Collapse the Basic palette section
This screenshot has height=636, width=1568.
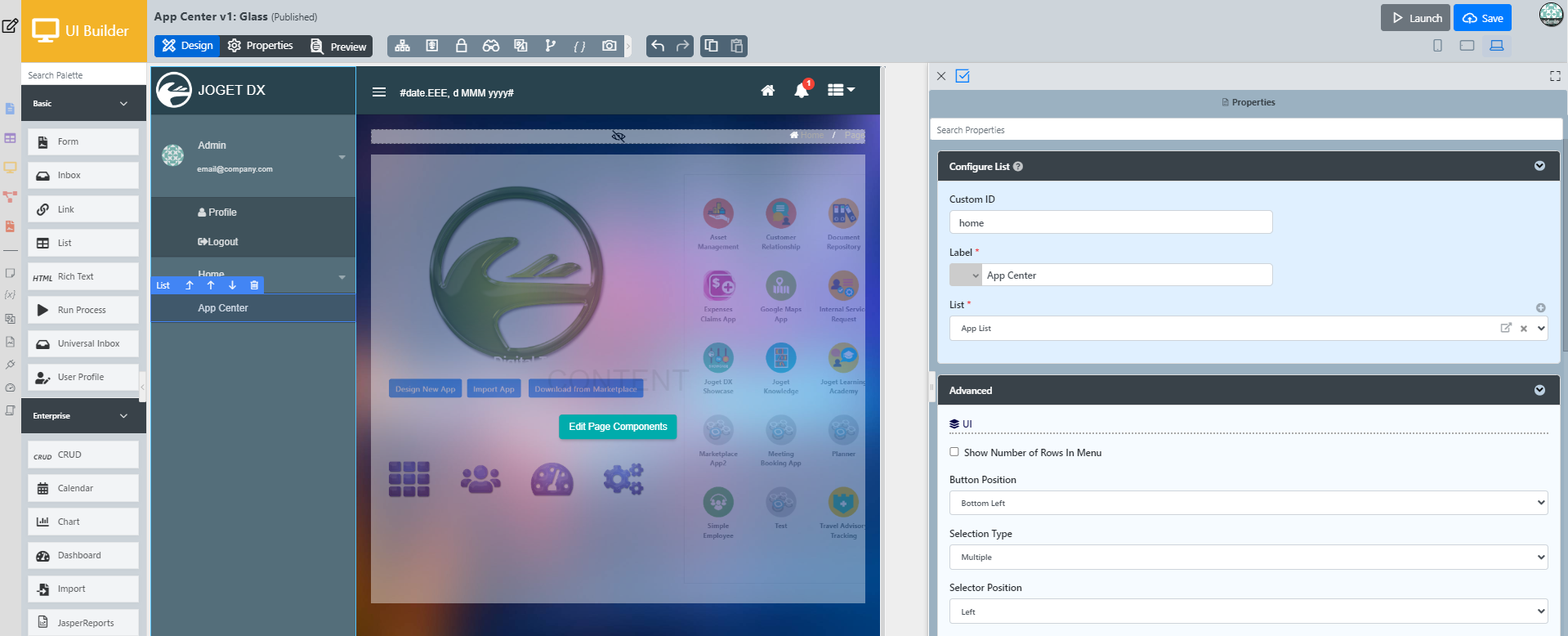pos(124,104)
